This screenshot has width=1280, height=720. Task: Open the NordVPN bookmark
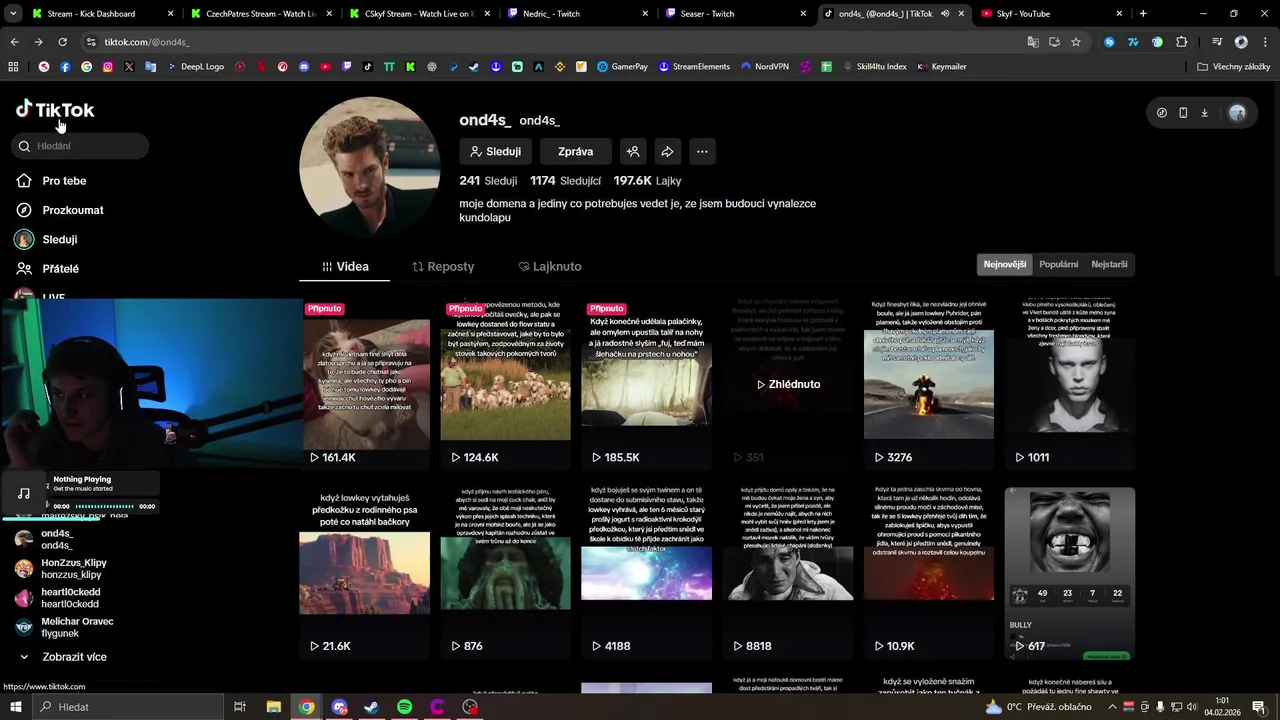pos(764,67)
